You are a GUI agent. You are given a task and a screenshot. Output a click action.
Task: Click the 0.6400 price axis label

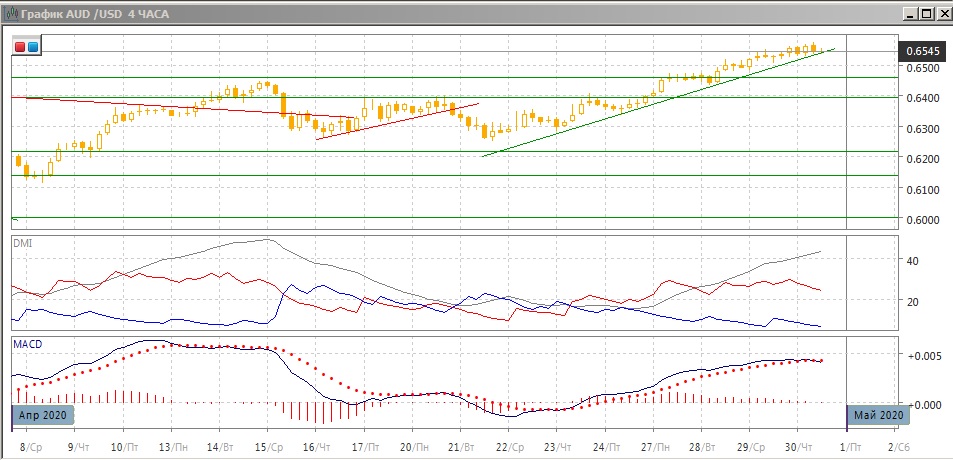tap(922, 98)
